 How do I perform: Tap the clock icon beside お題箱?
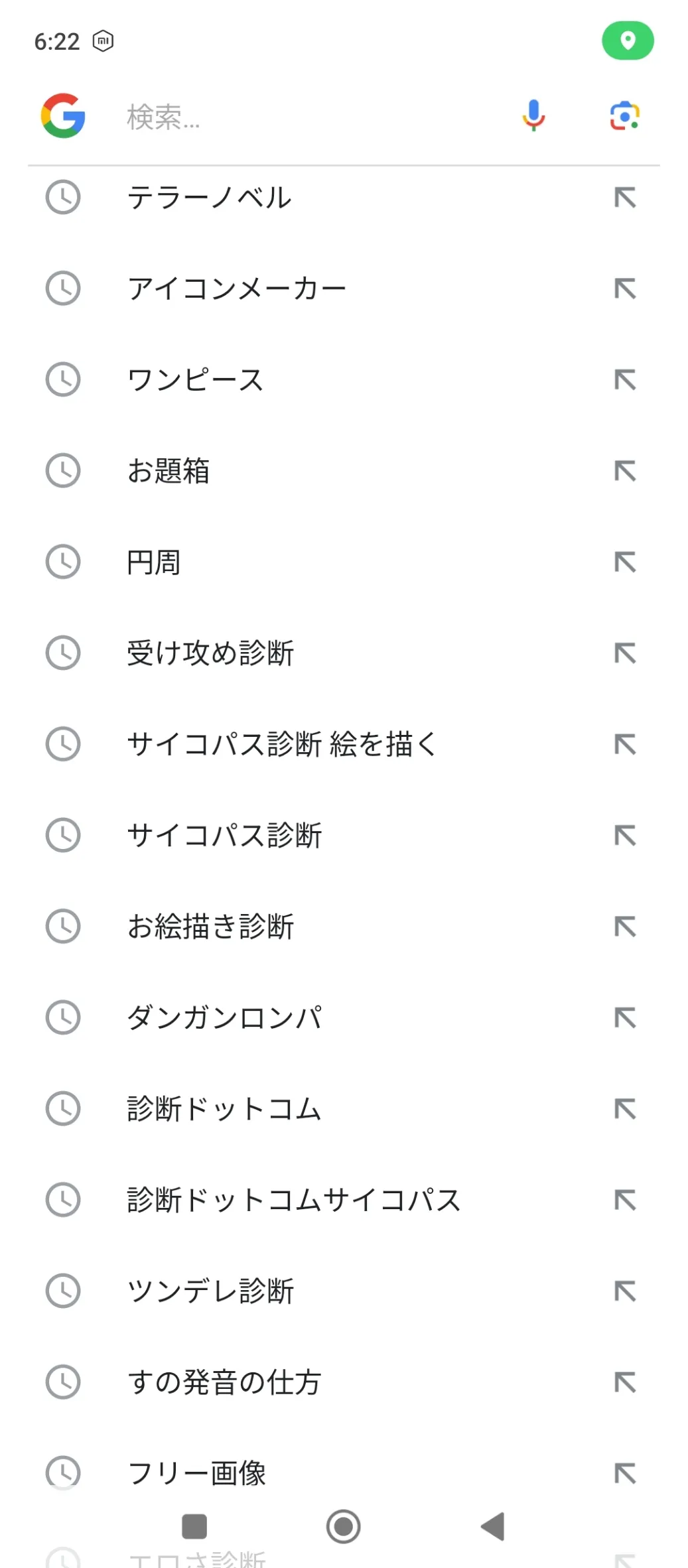tap(63, 471)
